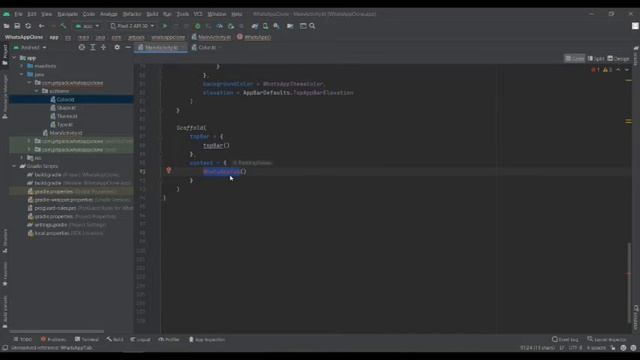
Task: Open the Android project view dropdown
Action: 30,48
